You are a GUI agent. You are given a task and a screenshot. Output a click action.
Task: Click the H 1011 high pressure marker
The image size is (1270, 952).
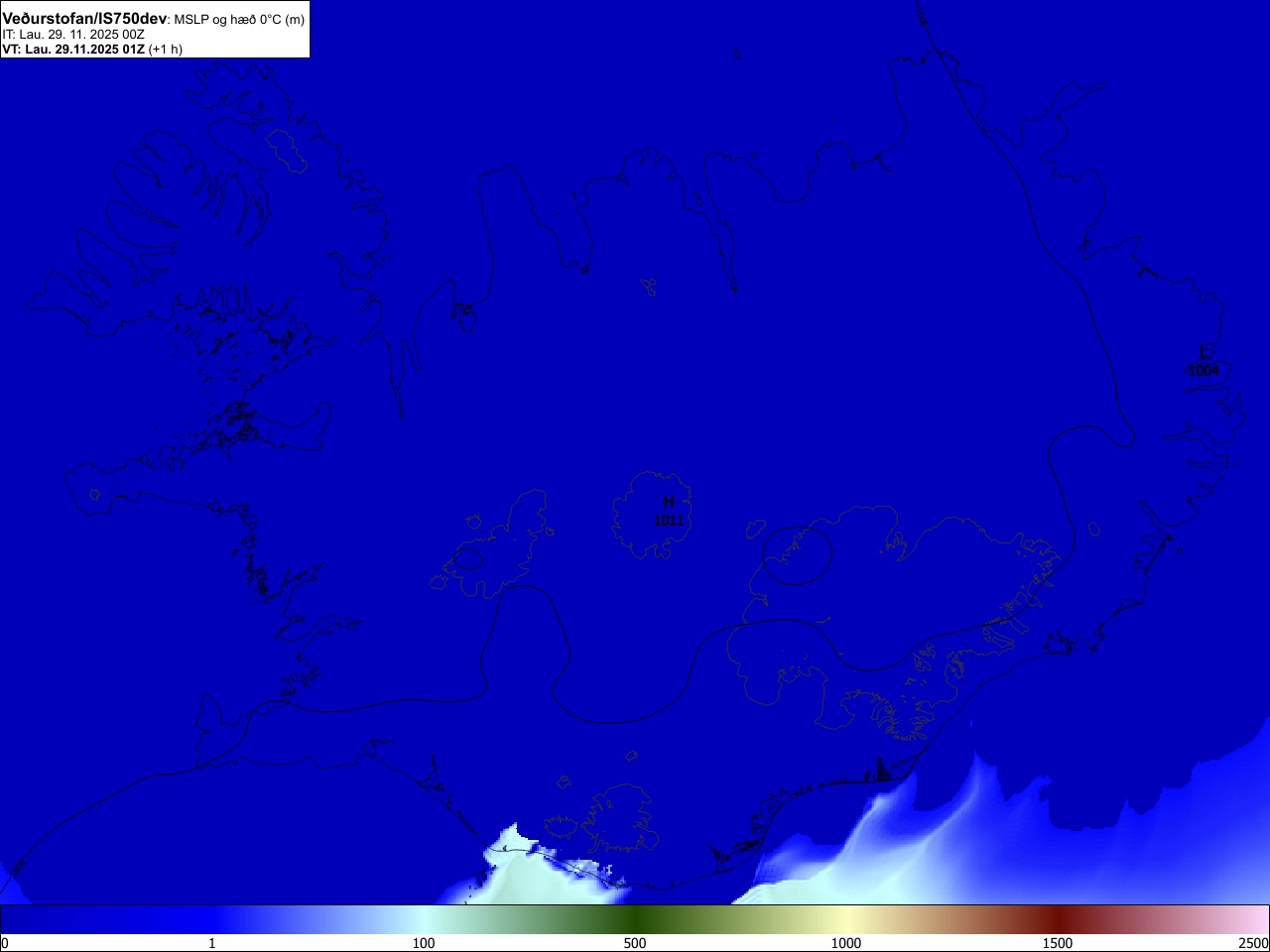669,511
